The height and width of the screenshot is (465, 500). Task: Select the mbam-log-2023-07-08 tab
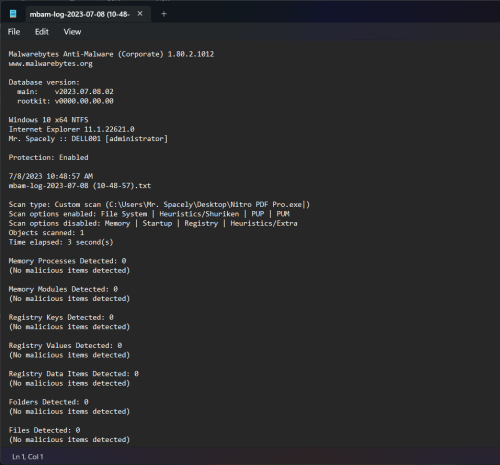coord(79,14)
